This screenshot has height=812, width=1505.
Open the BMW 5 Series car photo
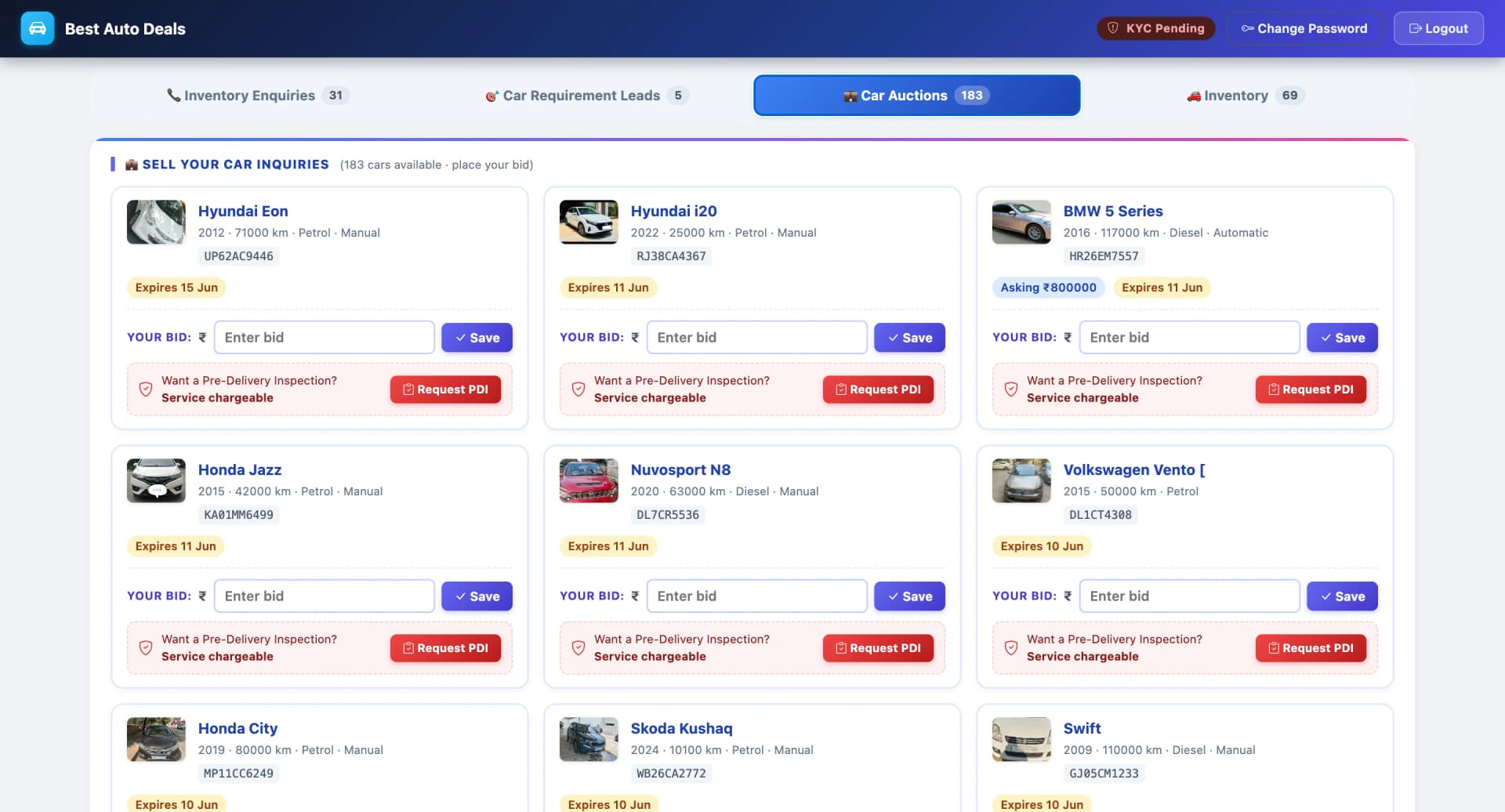1021,222
